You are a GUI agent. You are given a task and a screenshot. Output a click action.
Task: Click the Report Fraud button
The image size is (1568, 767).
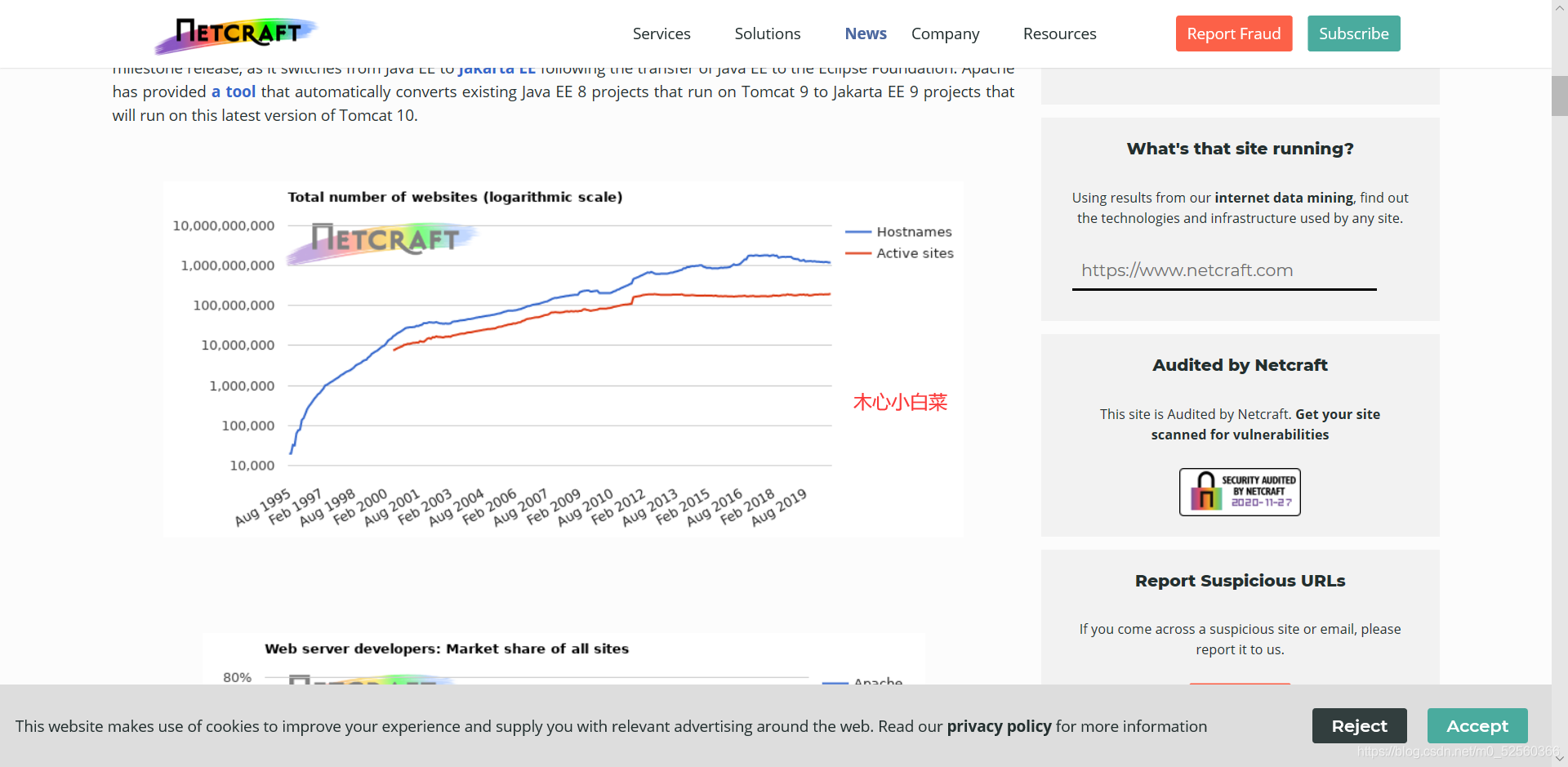tap(1233, 33)
